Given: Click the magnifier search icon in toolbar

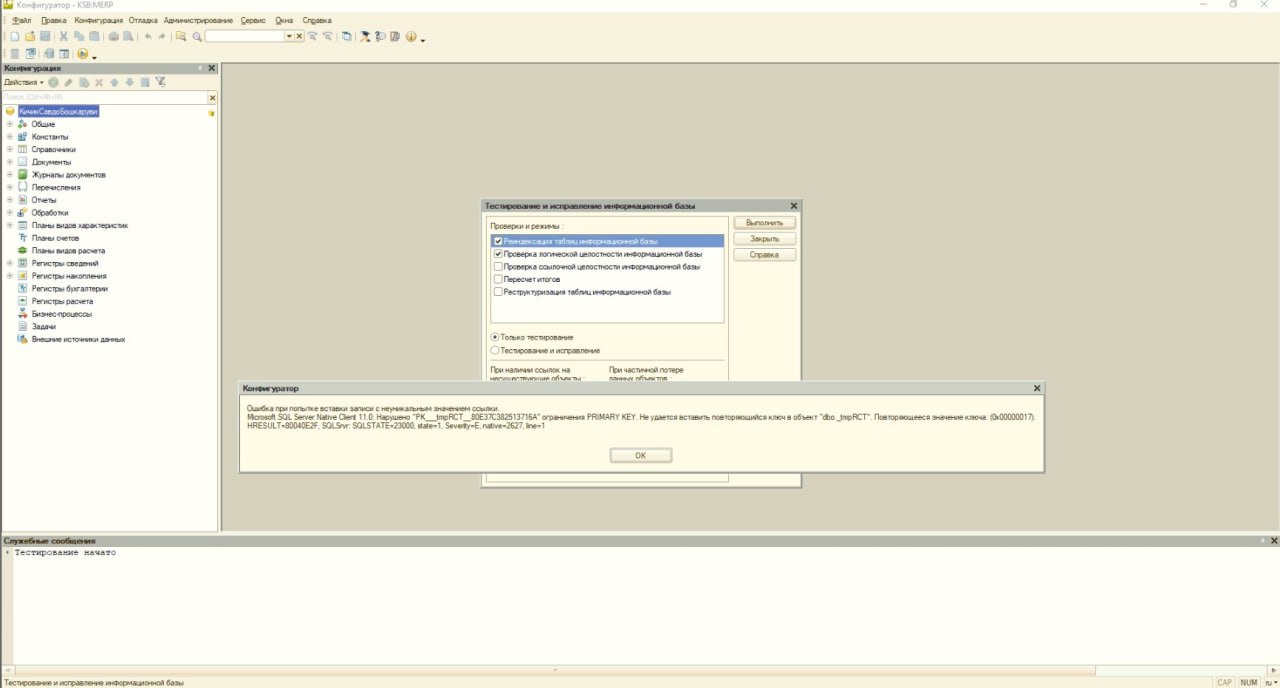Looking at the screenshot, I should [197, 37].
